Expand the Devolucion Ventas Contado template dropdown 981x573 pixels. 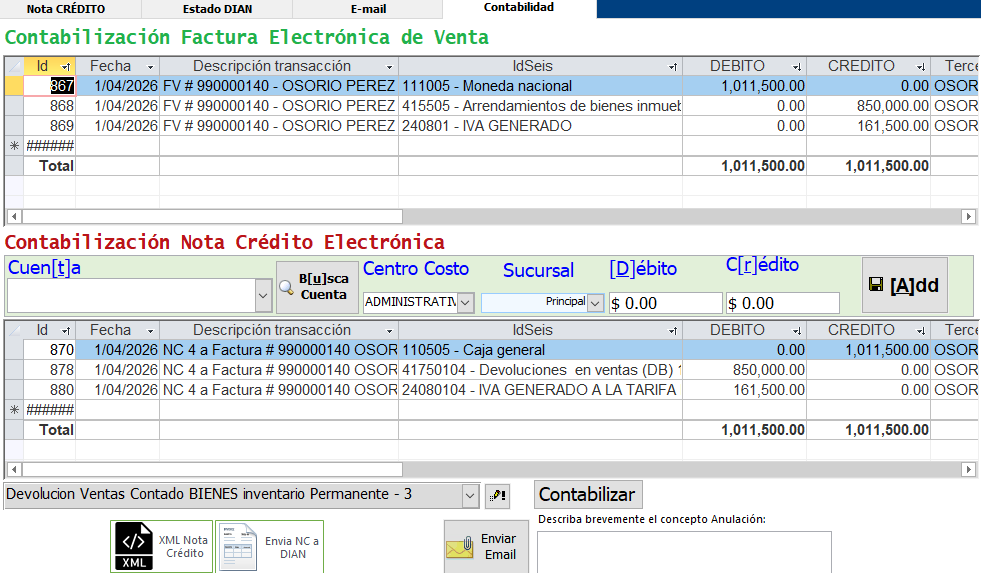pos(471,495)
